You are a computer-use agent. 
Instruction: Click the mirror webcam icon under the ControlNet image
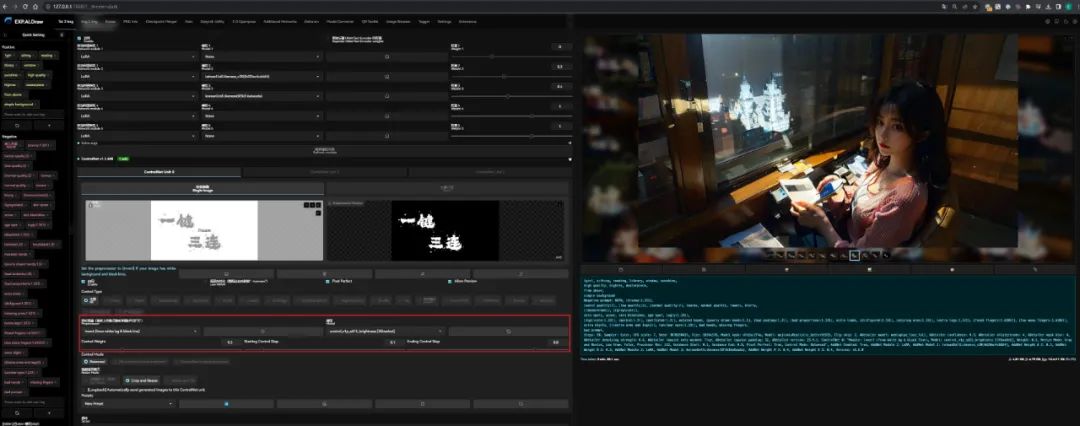pyautogui.click(x=422, y=274)
